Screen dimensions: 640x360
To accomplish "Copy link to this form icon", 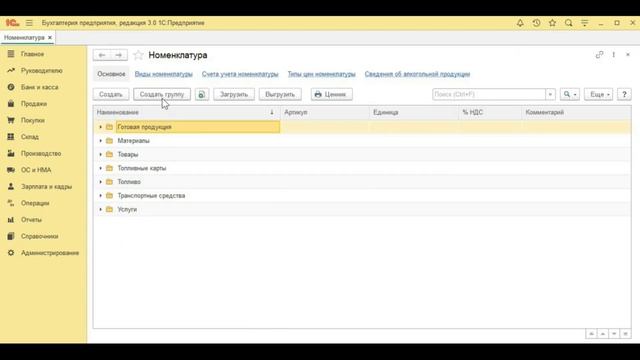I will pos(599,55).
